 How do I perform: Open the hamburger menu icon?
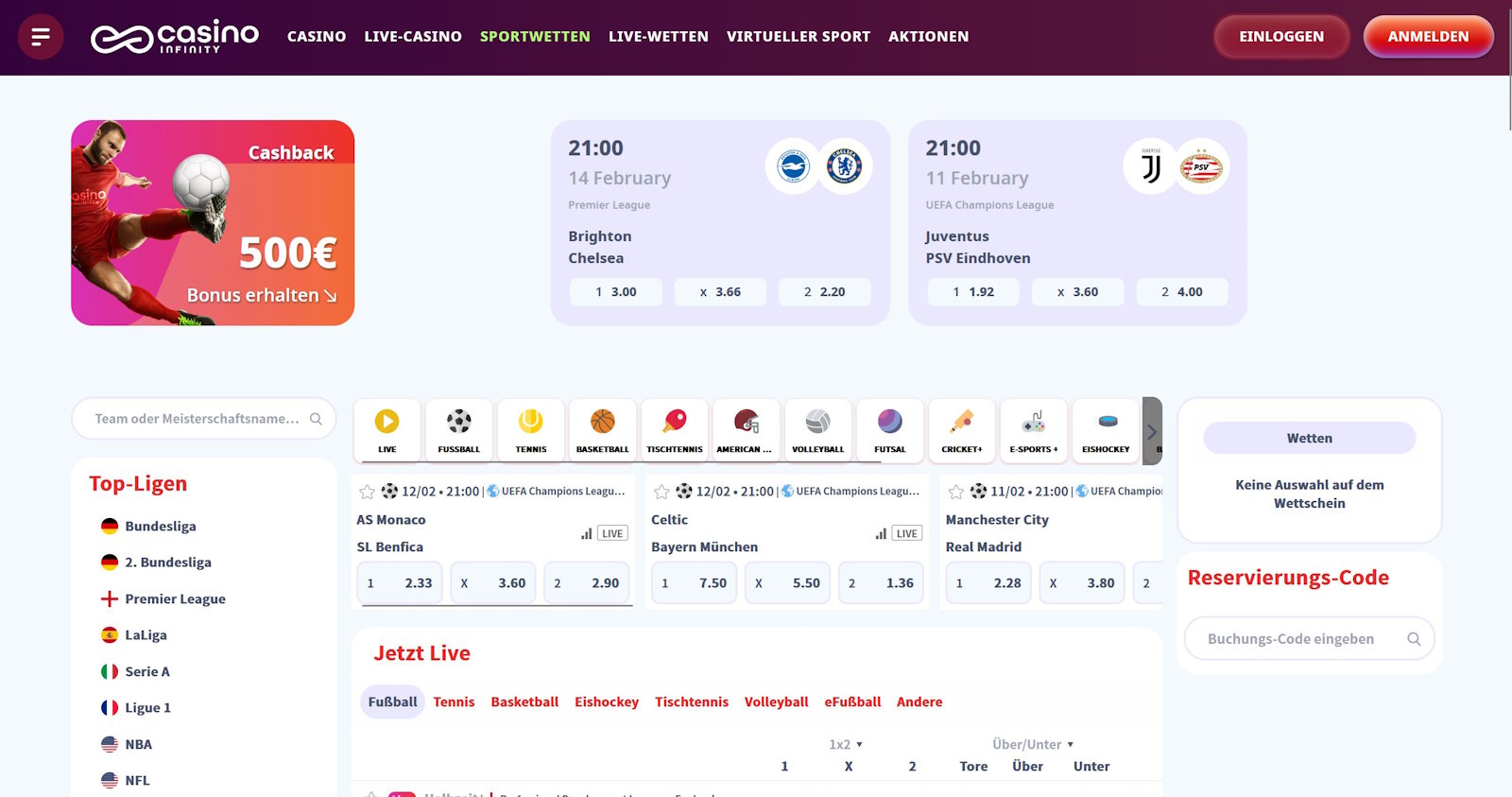pyautogui.click(x=41, y=37)
